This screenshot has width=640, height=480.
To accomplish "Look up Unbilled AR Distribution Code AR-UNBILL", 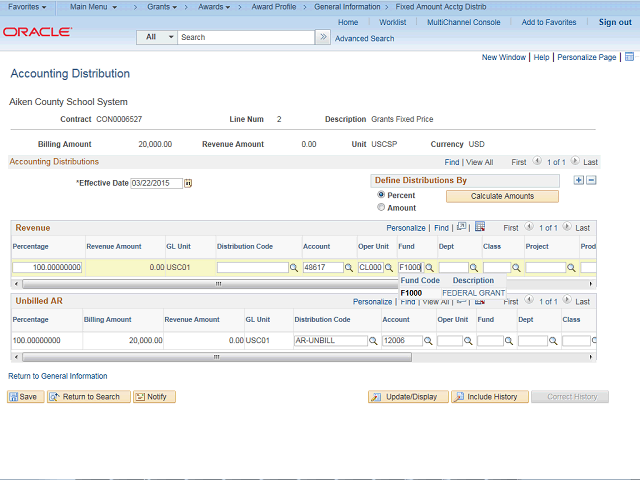I will (x=373, y=341).
